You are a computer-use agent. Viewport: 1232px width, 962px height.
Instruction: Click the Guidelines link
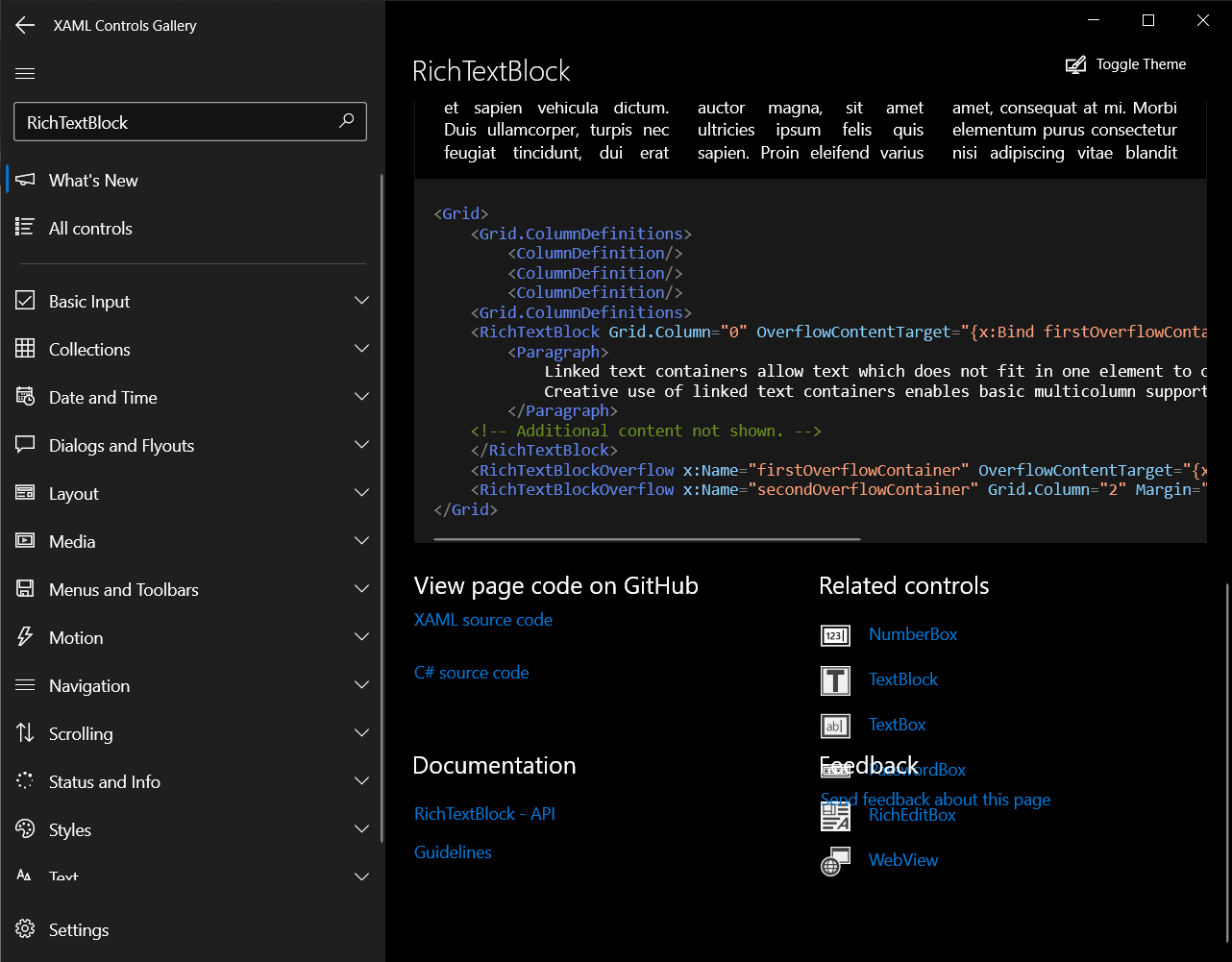click(453, 851)
